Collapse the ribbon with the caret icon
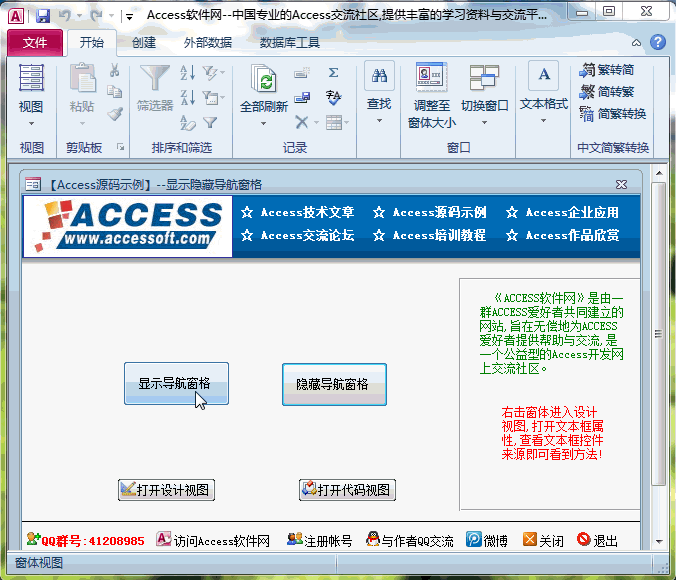This screenshot has height=580, width=676. click(x=636, y=43)
